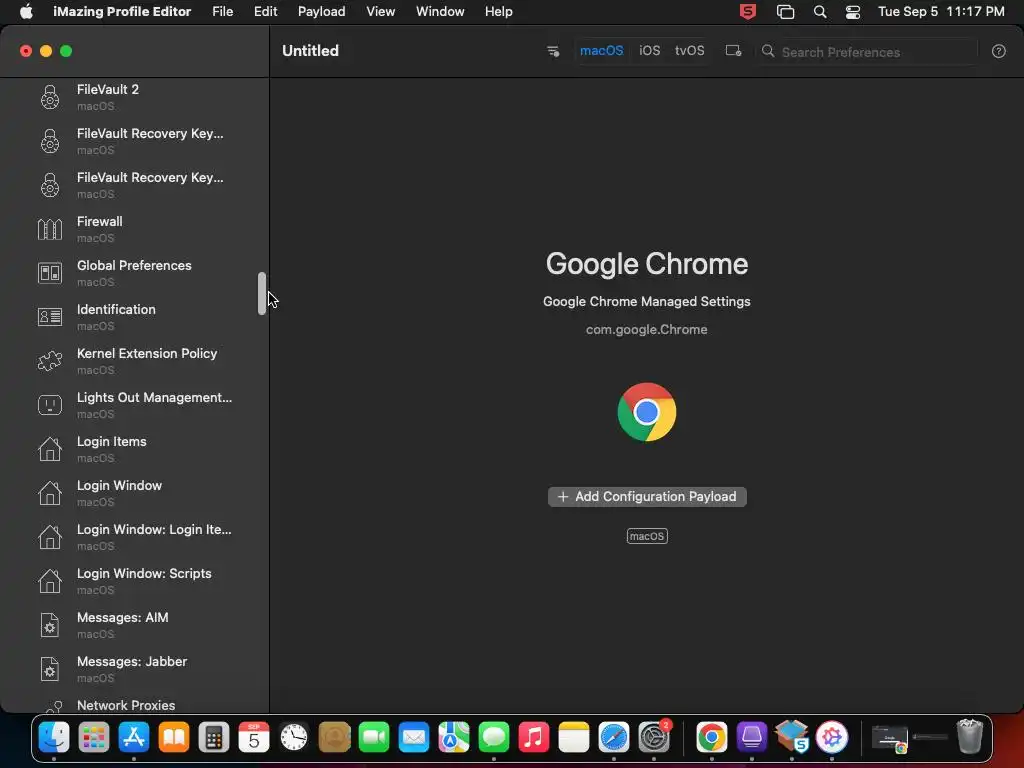The image size is (1024, 768).
Task: Launch Launchpad from the dock
Action: (x=94, y=738)
